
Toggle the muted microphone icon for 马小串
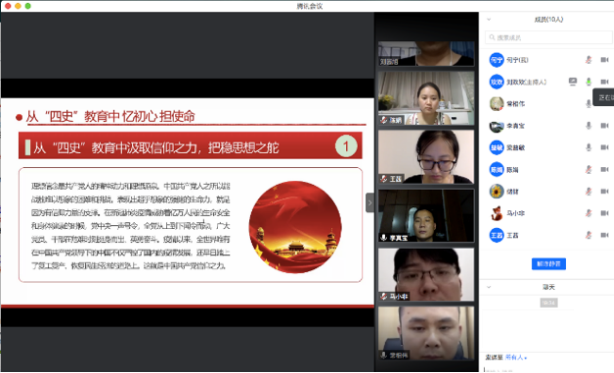point(588,213)
